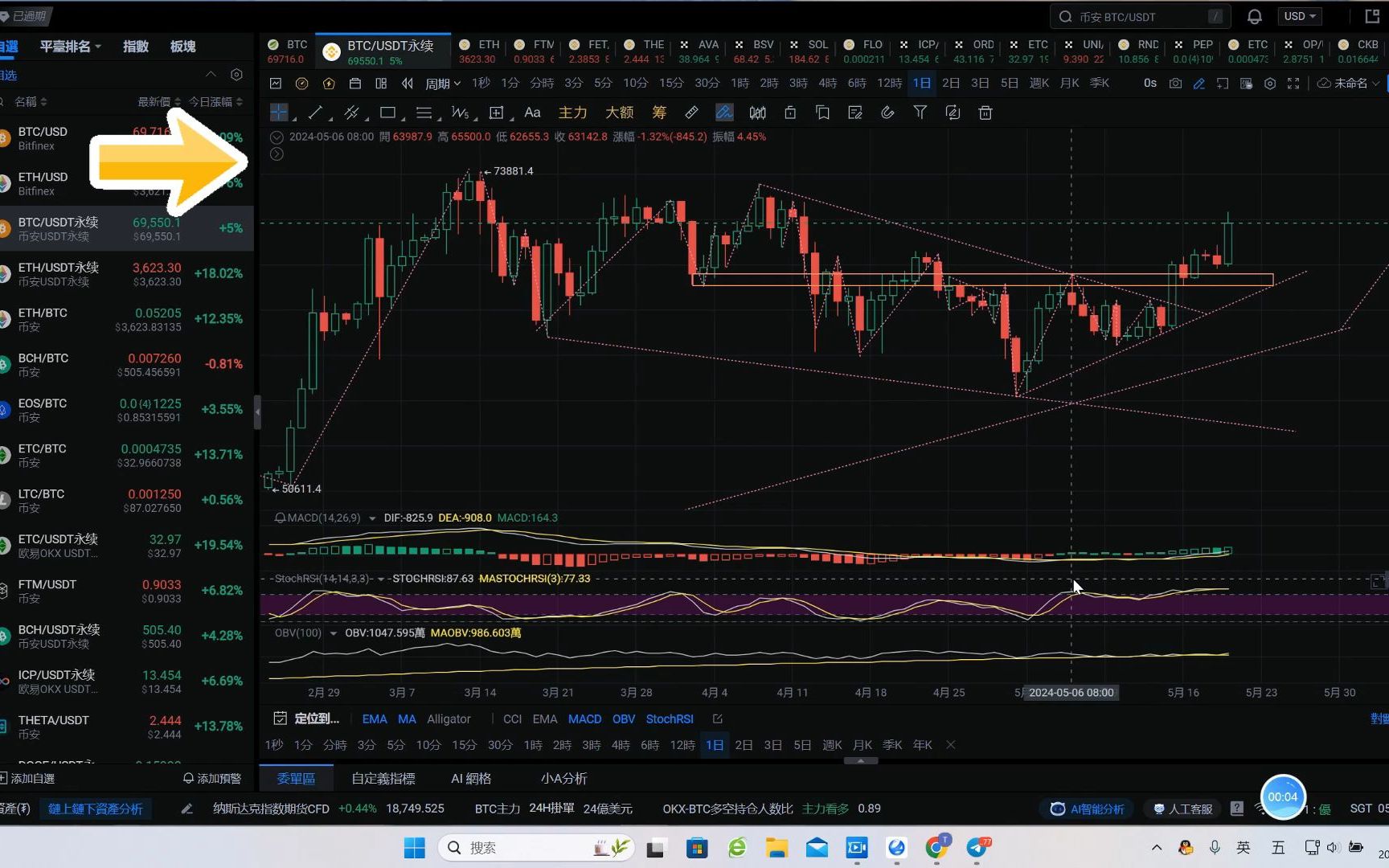The image size is (1389, 868).
Task: Open the help question mark icon
Action: (x=1237, y=809)
